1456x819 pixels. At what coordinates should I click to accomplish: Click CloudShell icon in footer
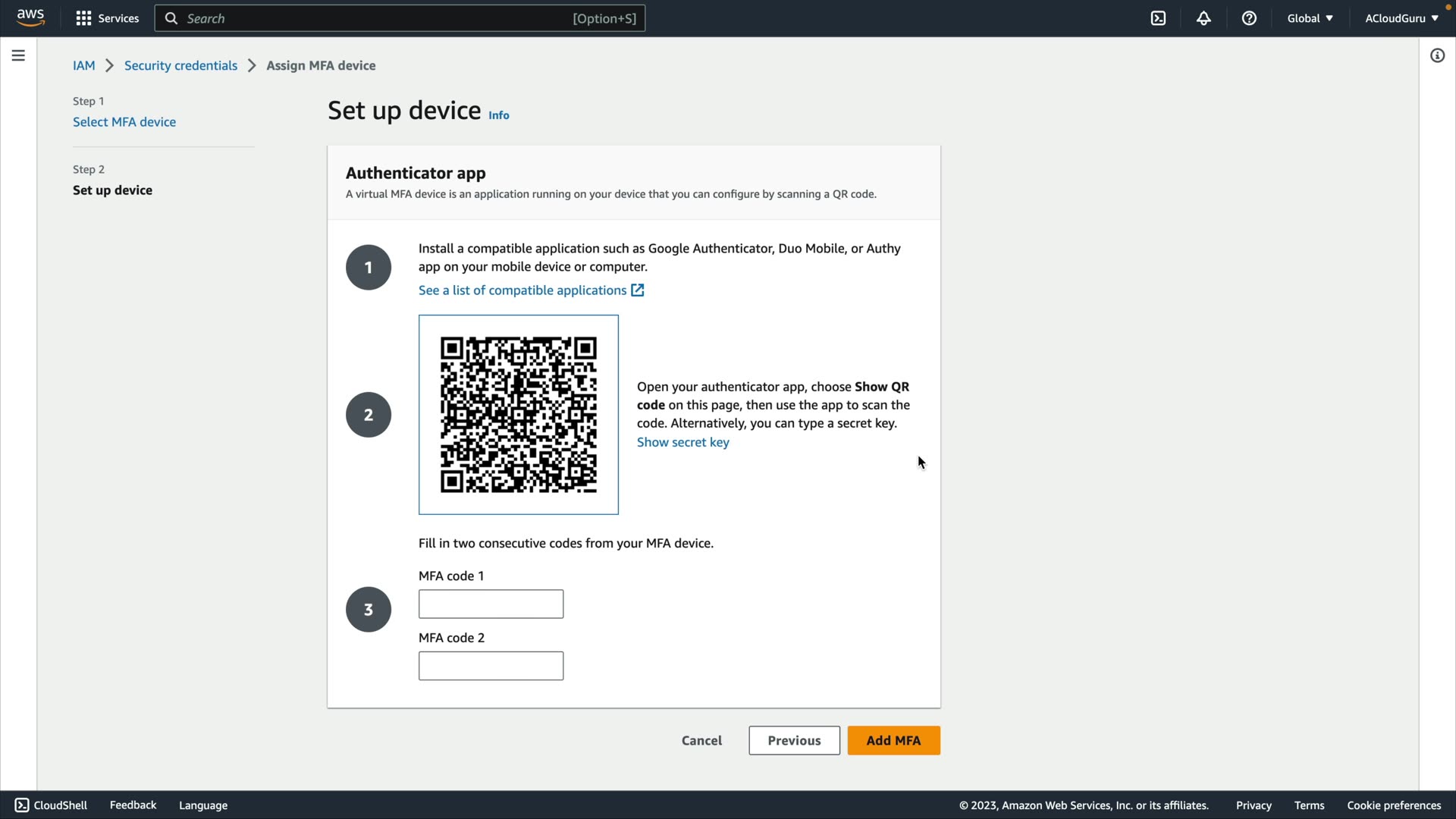(x=22, y=805)
